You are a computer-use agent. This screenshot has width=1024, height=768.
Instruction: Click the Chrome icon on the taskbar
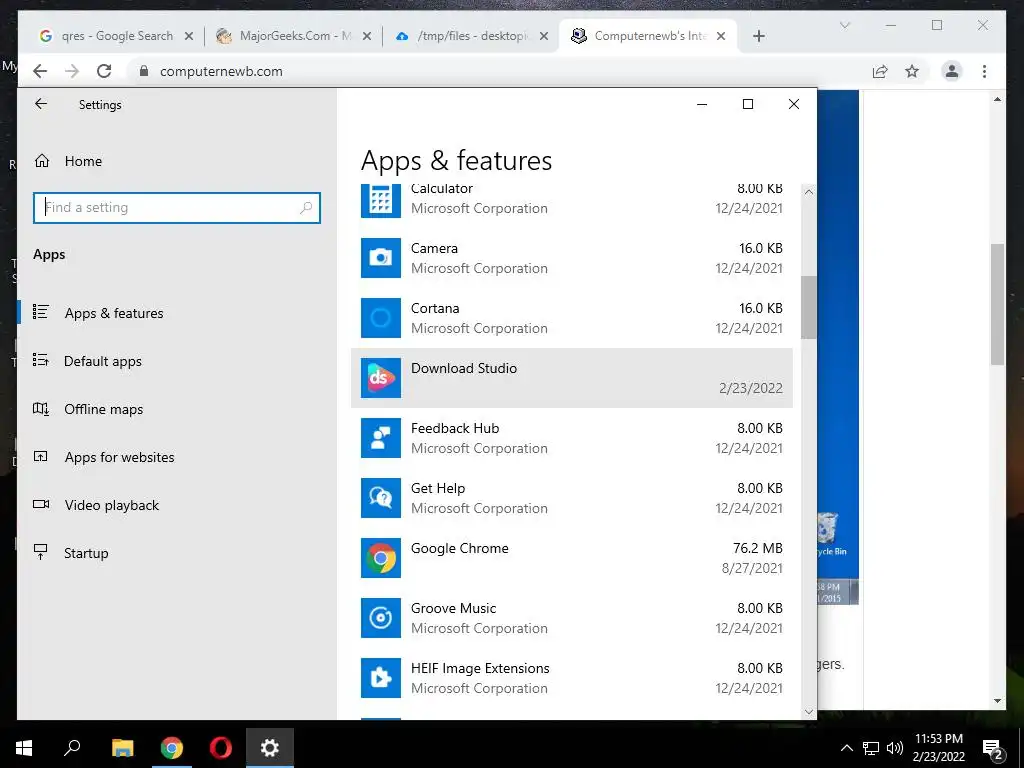(x=172, y=748)
